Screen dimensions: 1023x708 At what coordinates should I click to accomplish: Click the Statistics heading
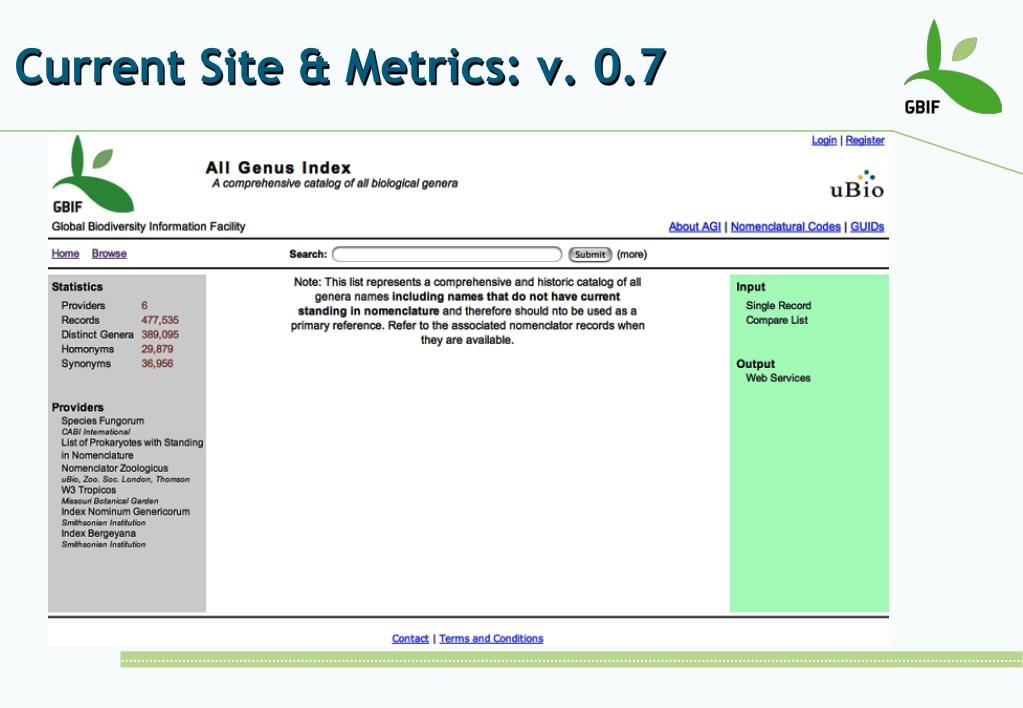click(77, 286)
